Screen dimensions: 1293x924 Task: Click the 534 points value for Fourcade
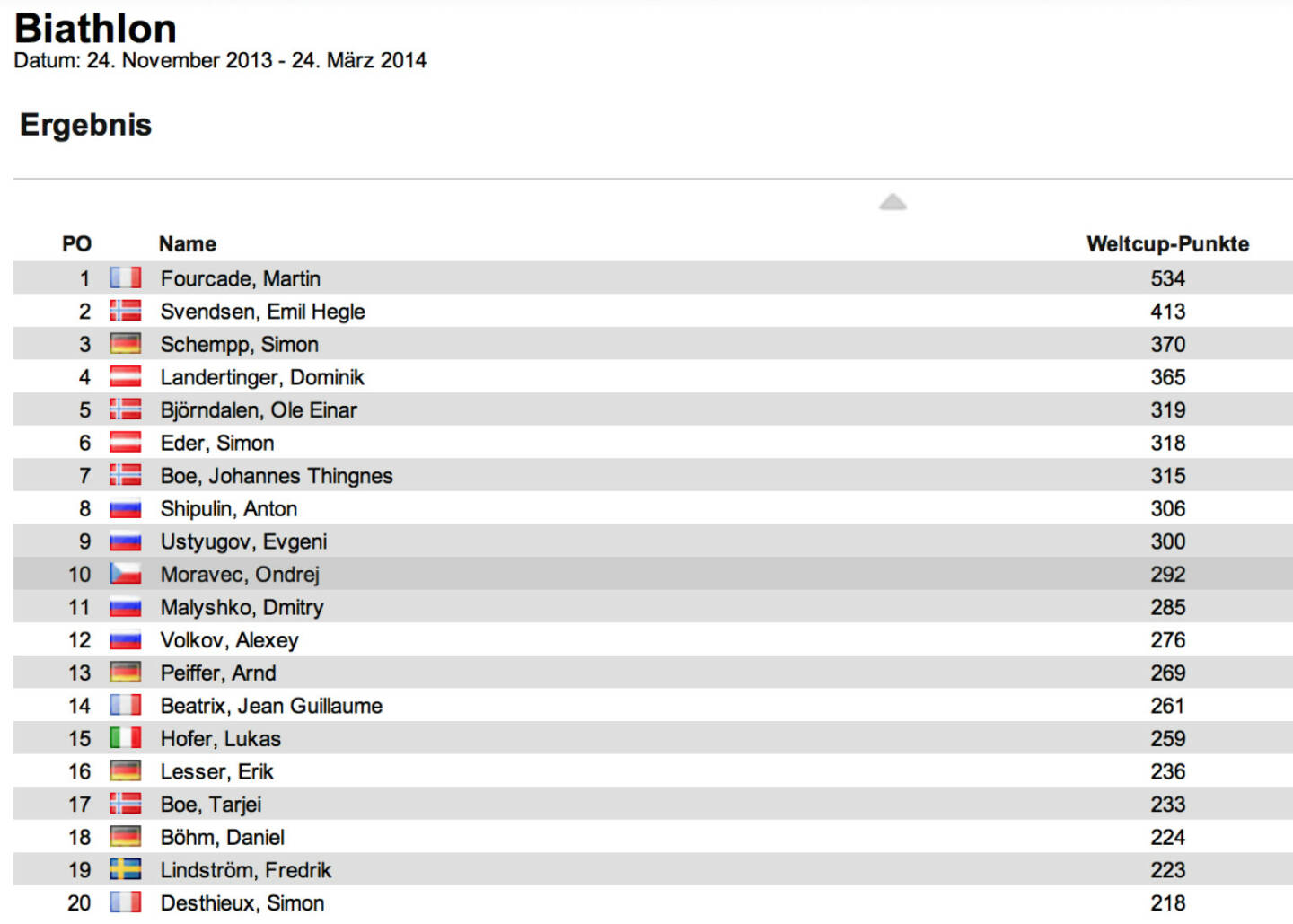pyautogui.click(x=1167, y=278)
